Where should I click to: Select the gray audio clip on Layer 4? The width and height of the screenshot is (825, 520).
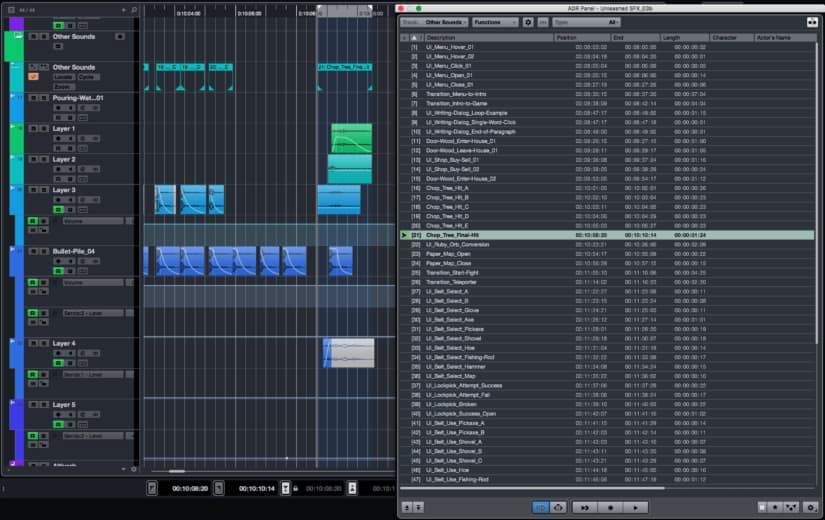(x=349, y=353)
